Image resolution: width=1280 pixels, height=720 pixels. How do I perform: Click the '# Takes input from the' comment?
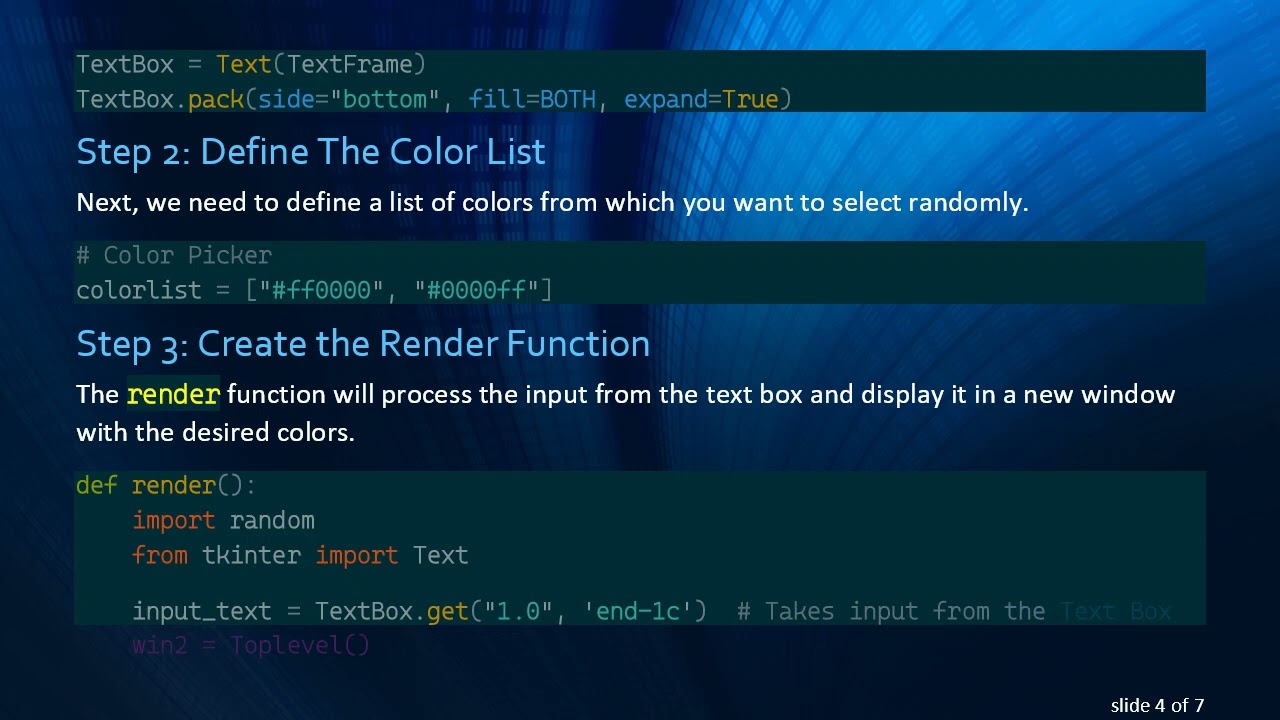953,611
